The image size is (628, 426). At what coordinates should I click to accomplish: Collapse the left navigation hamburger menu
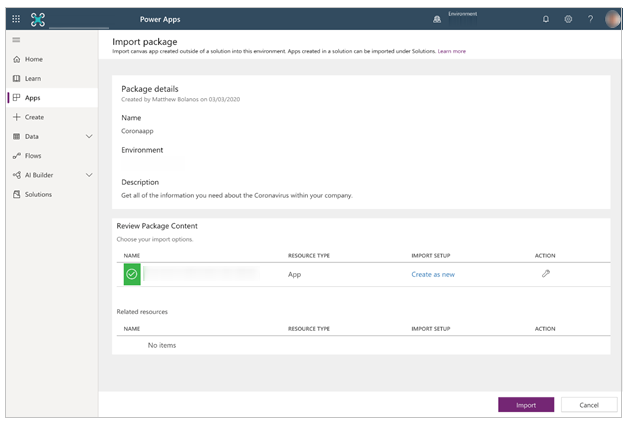point(16,40)
